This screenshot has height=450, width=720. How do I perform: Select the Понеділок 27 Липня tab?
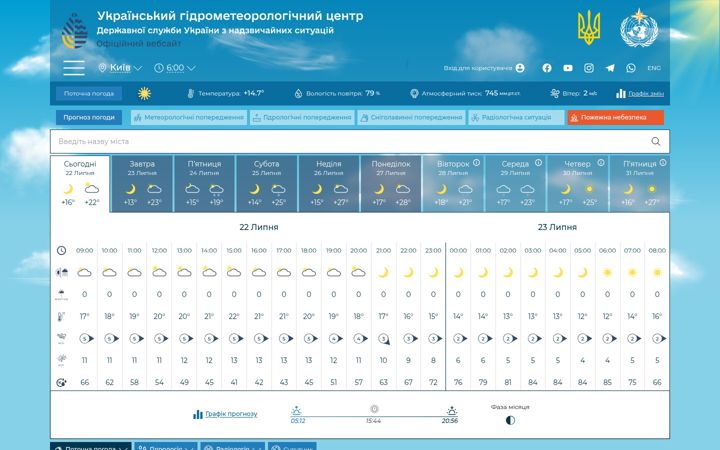tap(391, 184)
